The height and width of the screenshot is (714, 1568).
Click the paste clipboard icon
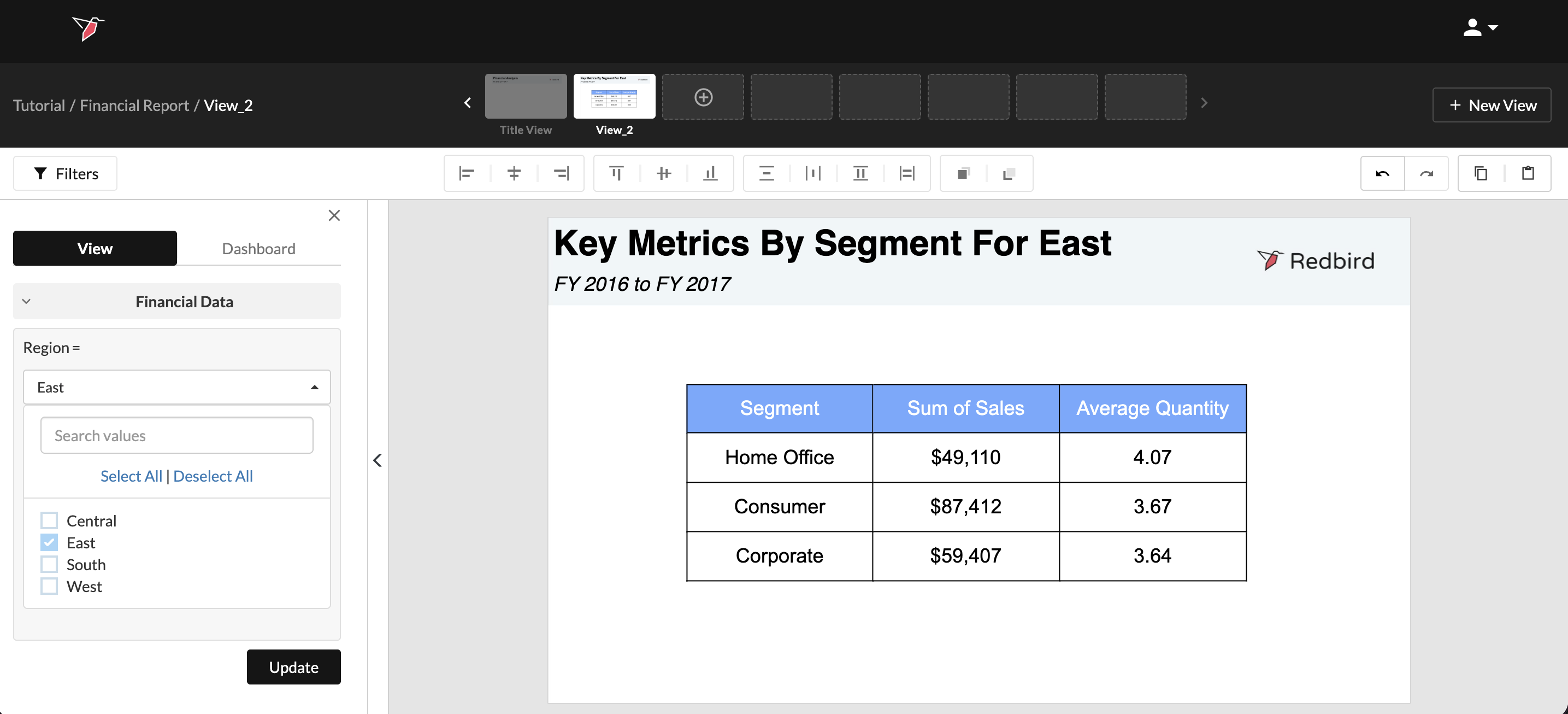[x=1527, y=174]
